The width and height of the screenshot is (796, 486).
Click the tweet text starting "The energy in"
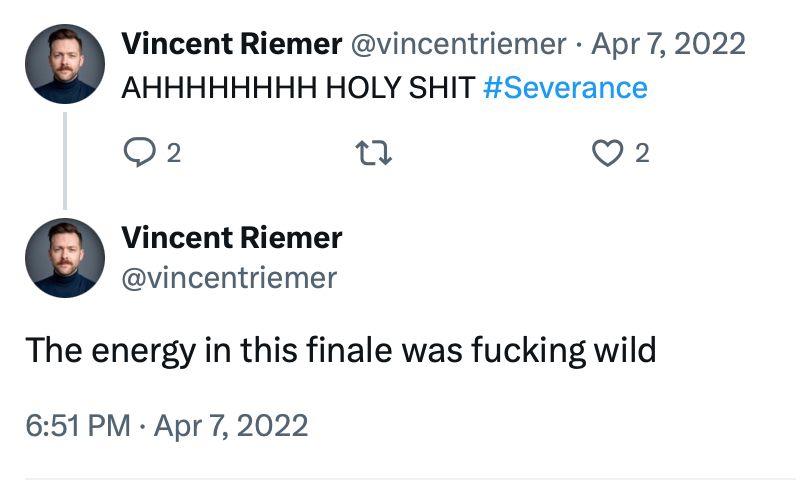coord(340,351)
